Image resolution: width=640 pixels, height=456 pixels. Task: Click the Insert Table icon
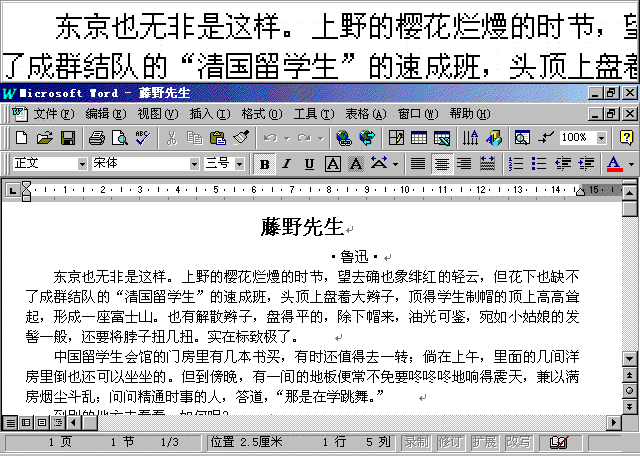[418, 137]
